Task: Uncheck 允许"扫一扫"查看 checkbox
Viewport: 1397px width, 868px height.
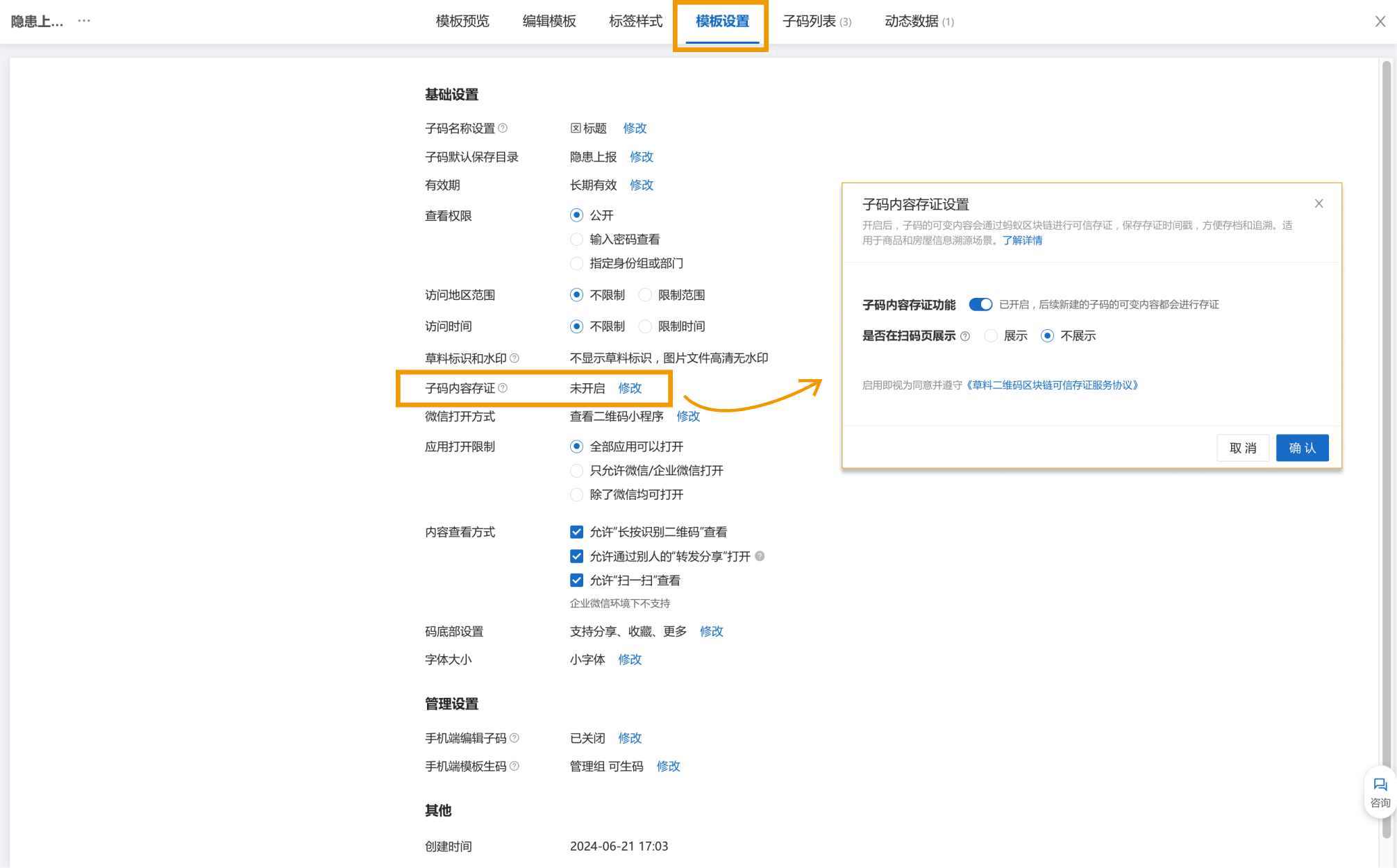Action: pos(576,581)
